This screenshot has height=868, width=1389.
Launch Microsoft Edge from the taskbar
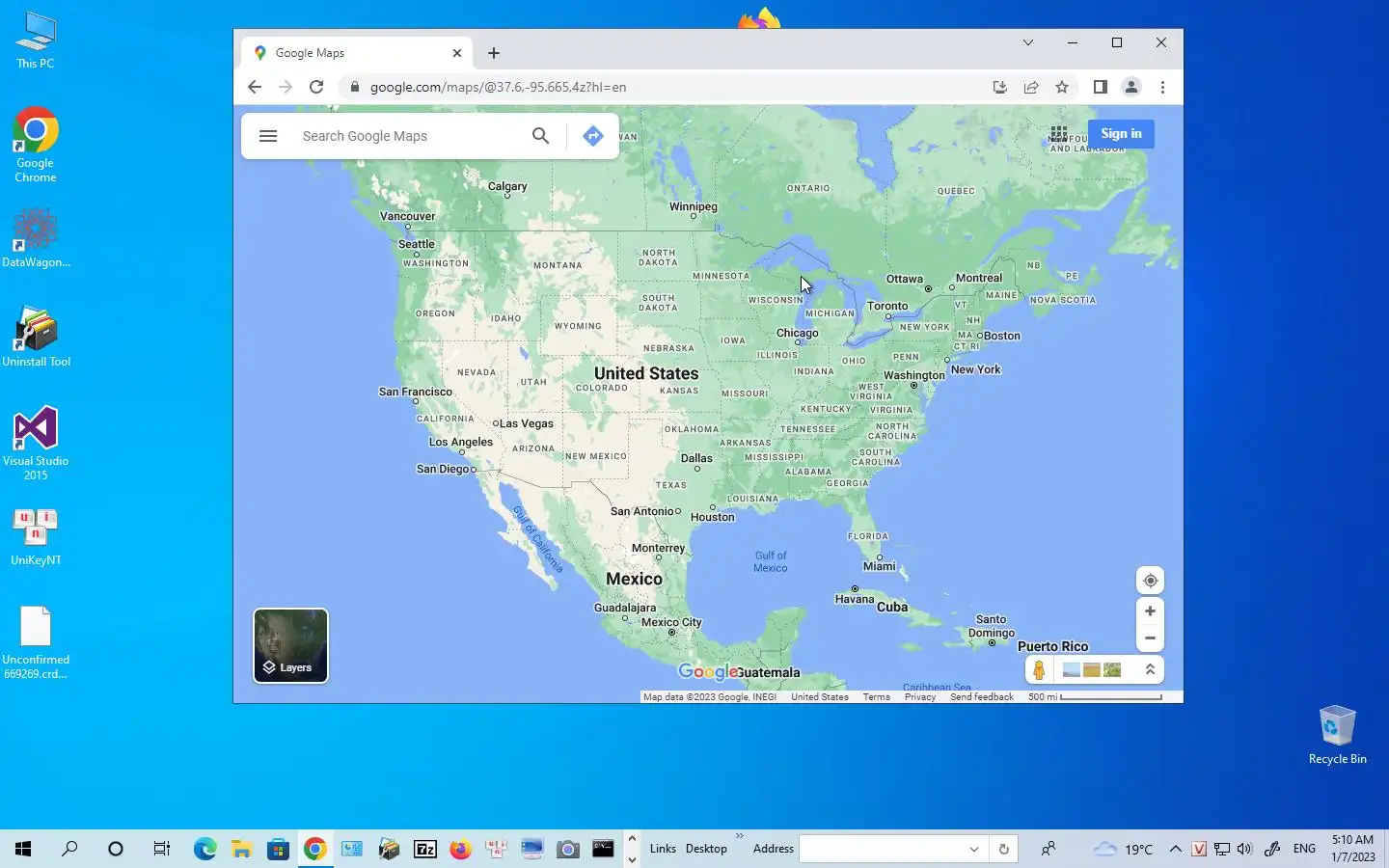pyautogui.click(x=205, y=849)
